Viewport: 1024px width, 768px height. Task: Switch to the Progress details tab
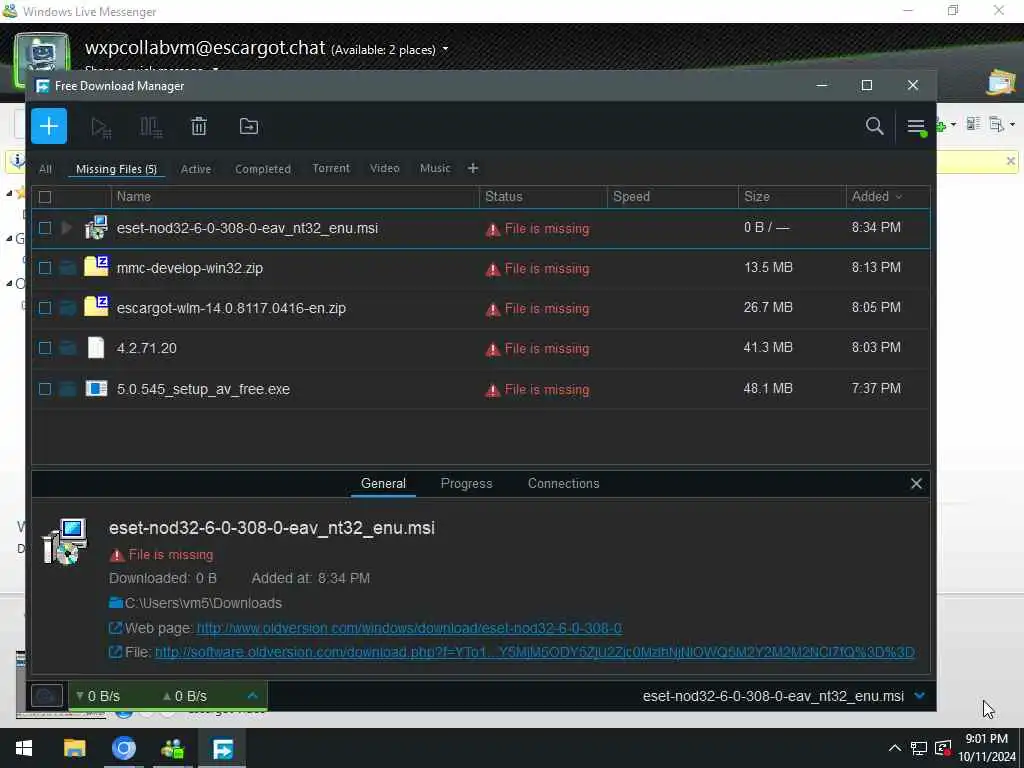466,483
